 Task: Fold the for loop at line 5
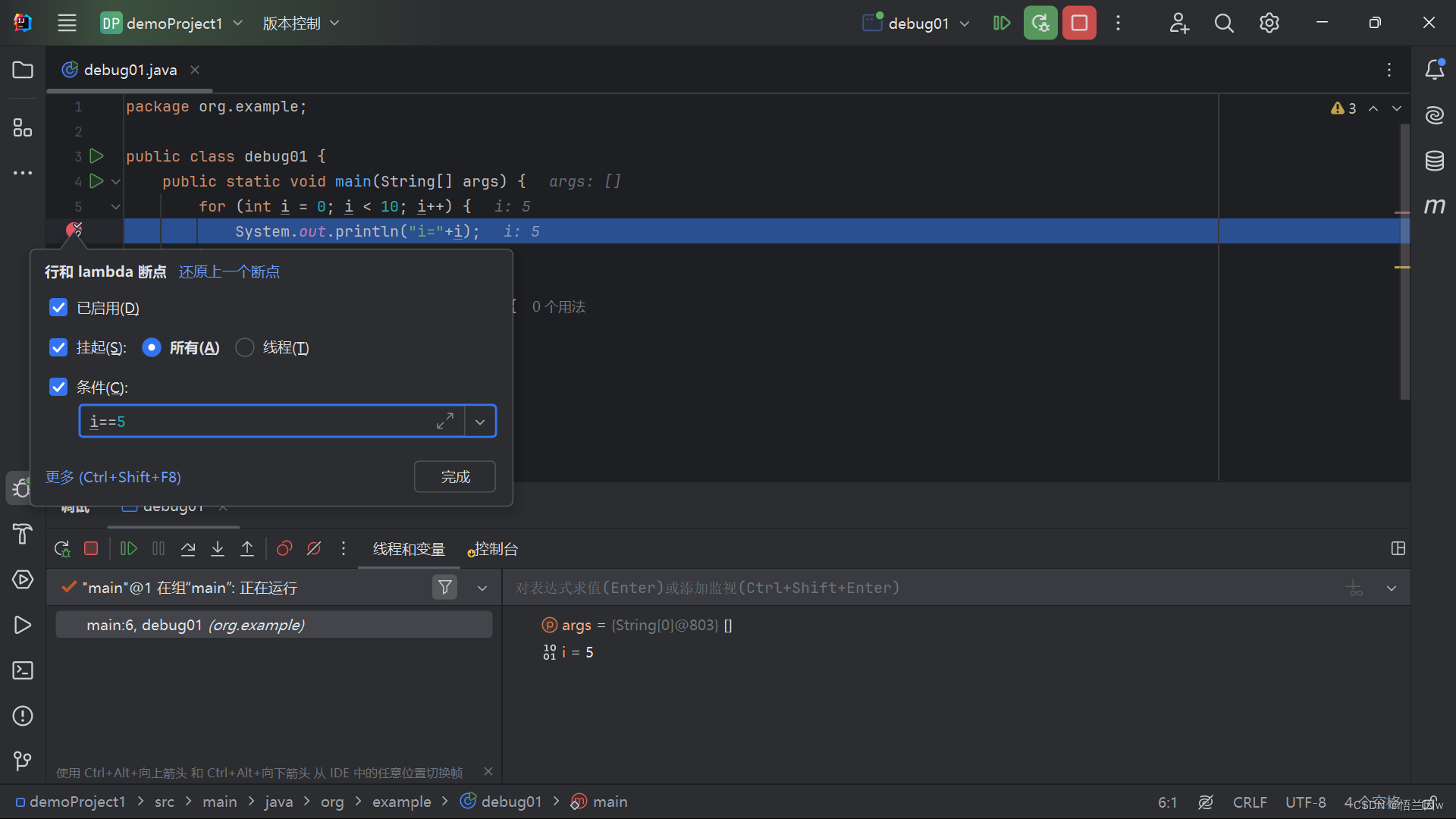[x=116, y=206]
